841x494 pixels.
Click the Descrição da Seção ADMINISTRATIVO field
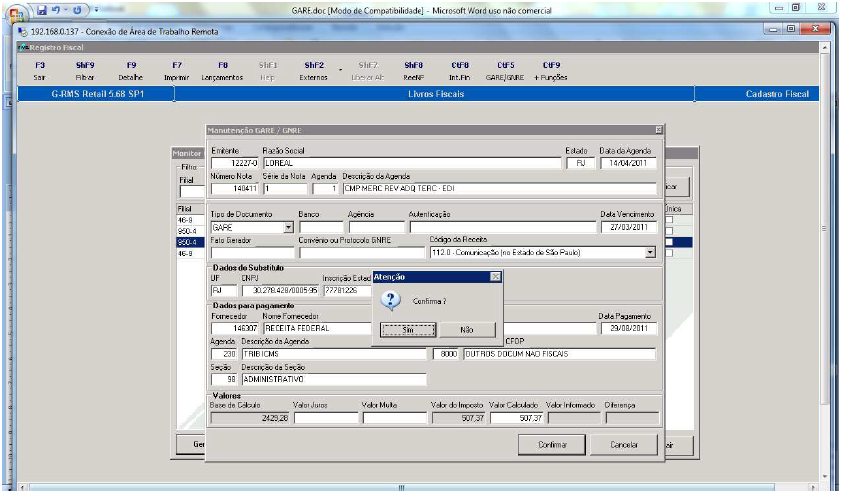coord(334,379)
